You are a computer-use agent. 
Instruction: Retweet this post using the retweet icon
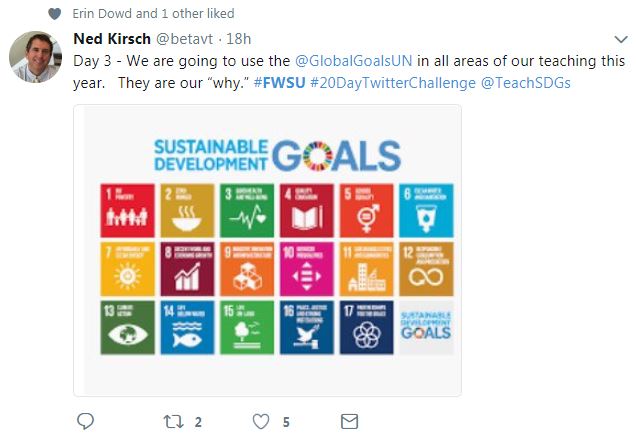(x=174, y=422)
